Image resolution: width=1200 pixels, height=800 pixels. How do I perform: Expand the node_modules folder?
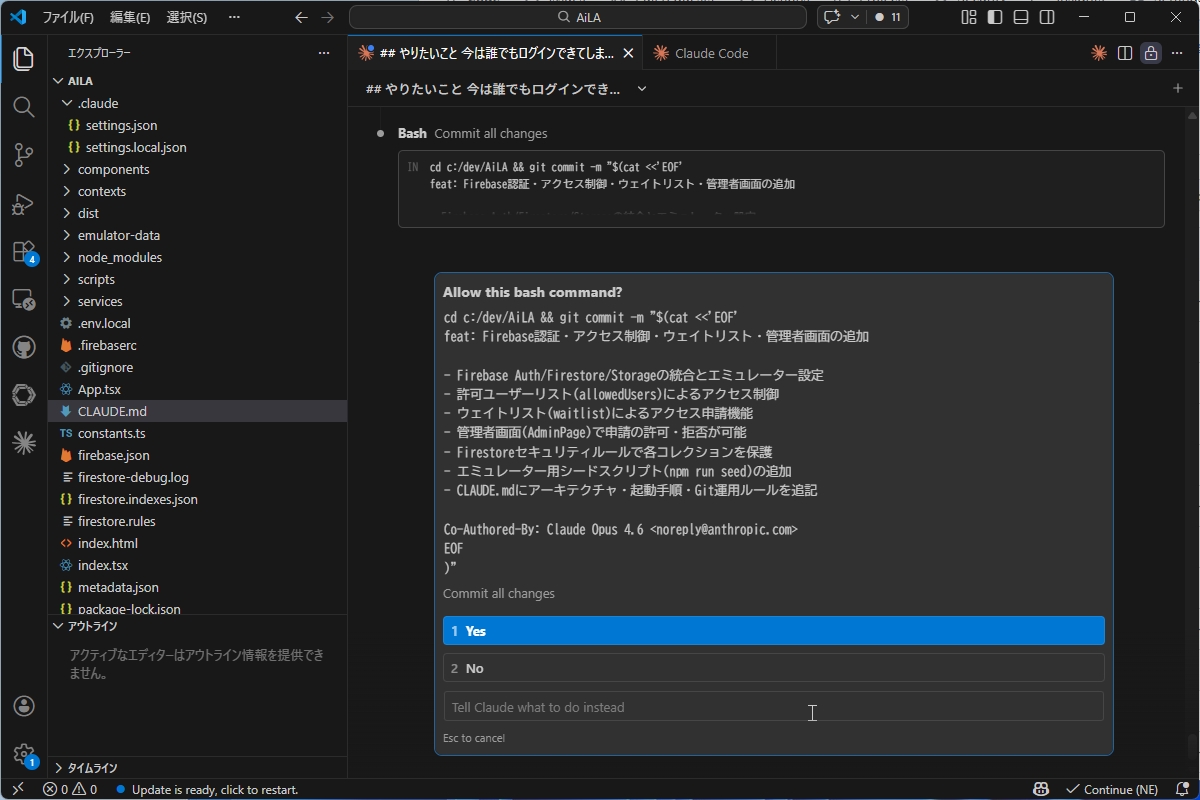click(67, 257)
